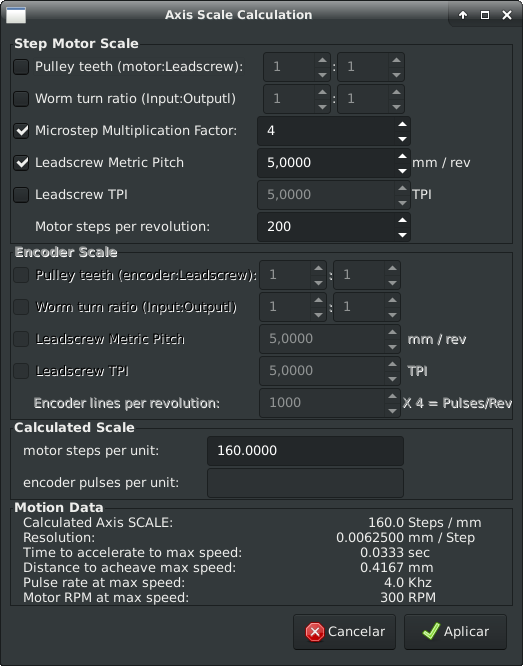Click the window menu icon in title bar
The height and width of the screenshot is (666, 523).
pyautogui.click(x=16, y=15)
